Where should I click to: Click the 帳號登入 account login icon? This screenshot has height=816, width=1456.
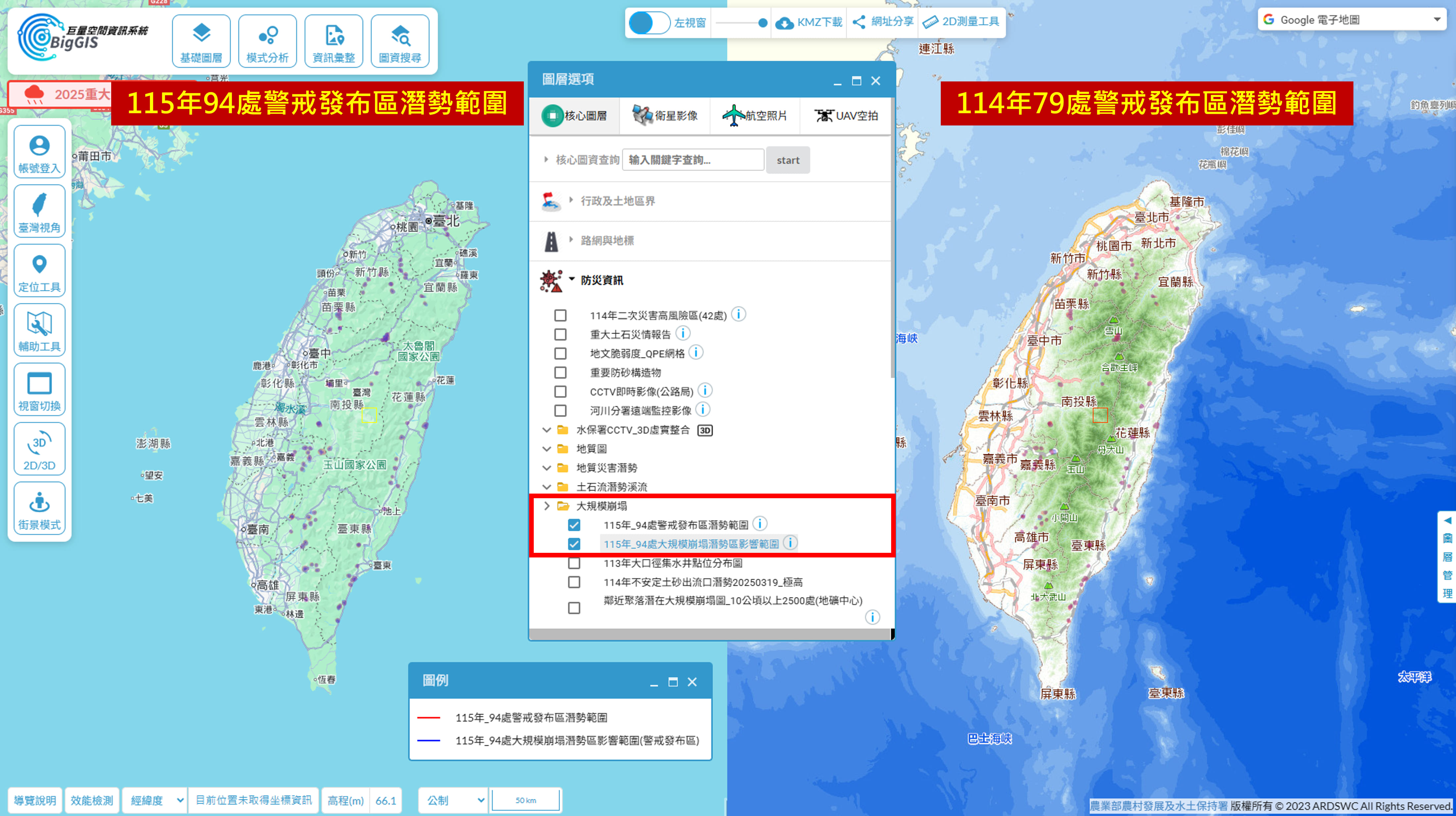click(39, 152)
